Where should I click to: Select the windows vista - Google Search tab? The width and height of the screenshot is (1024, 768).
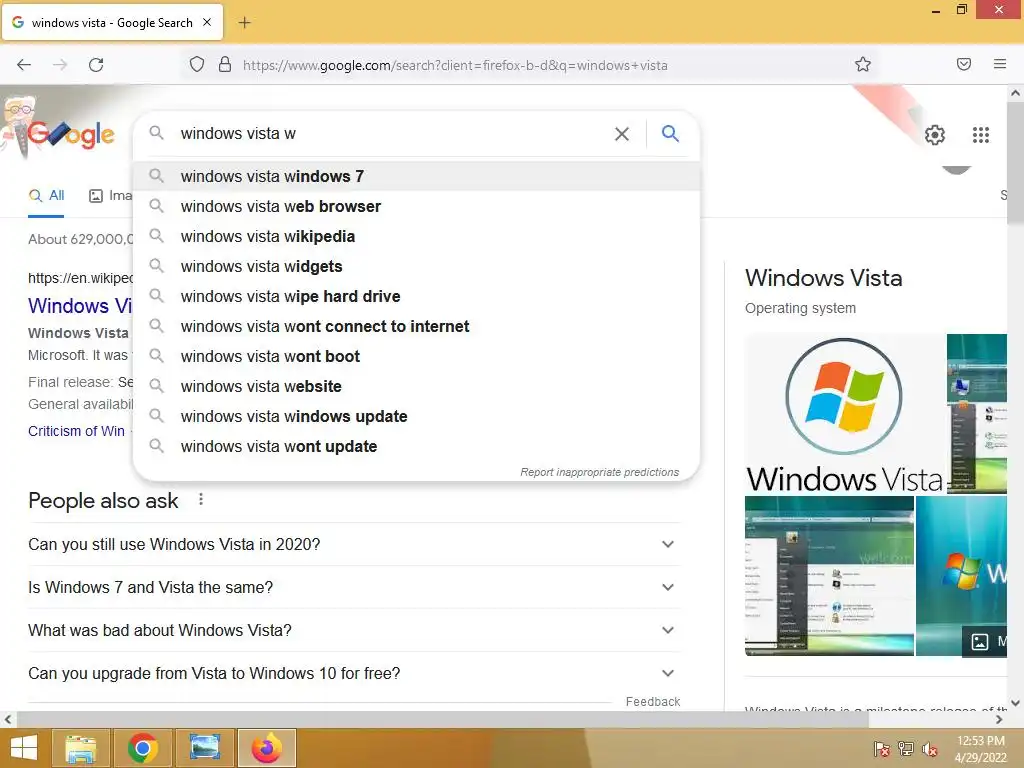(112, 23)
